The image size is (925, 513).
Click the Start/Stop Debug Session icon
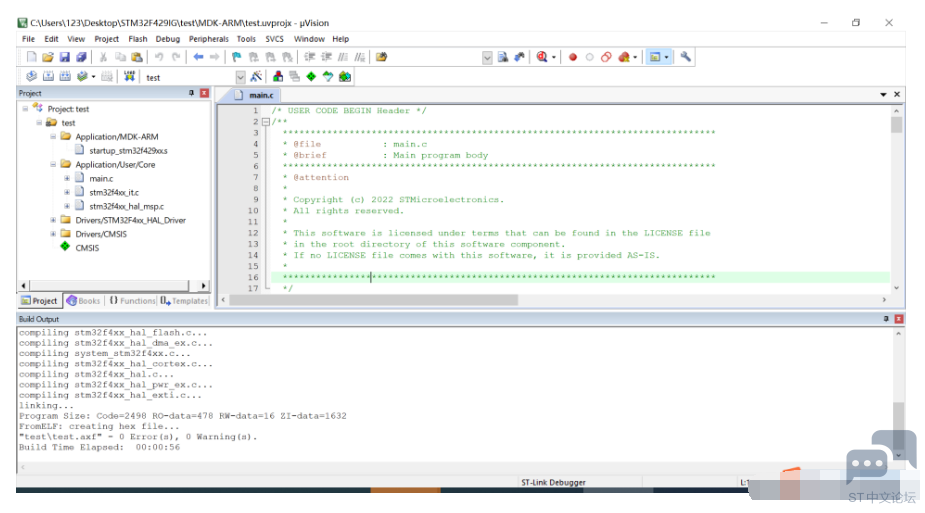pos(542,57)
